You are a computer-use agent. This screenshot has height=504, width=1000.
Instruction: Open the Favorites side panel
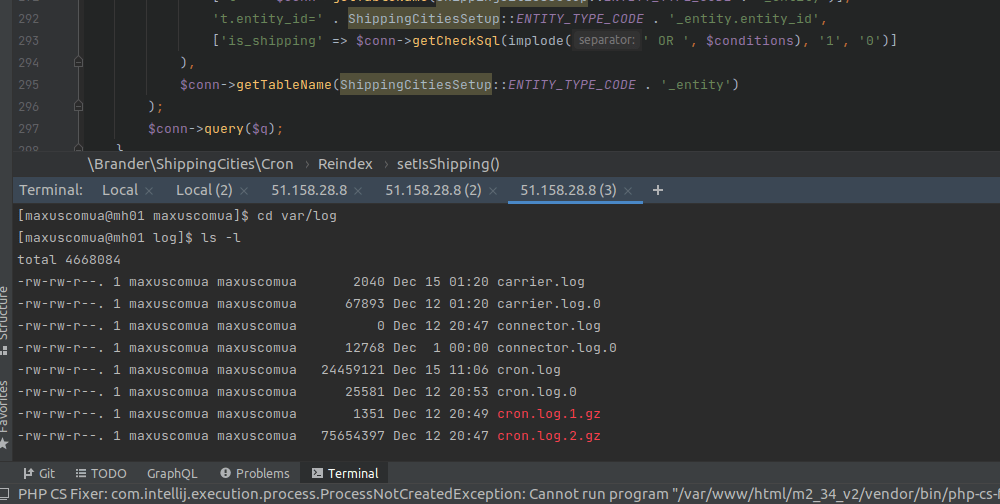[x=5, y=413]
